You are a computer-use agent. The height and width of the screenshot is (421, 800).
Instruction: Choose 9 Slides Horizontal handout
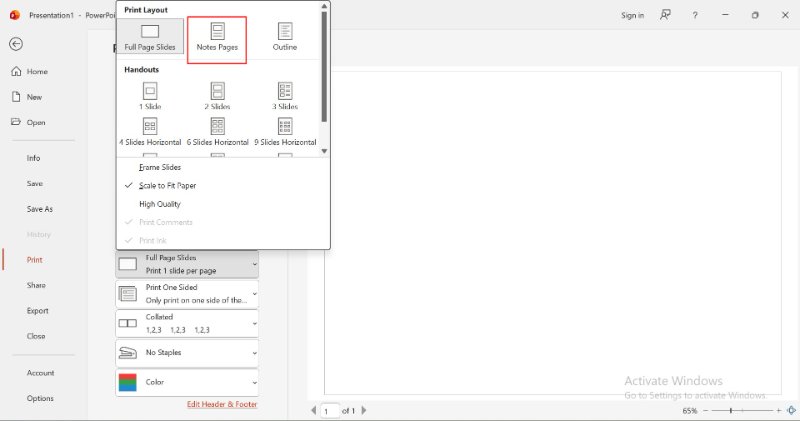285,132
